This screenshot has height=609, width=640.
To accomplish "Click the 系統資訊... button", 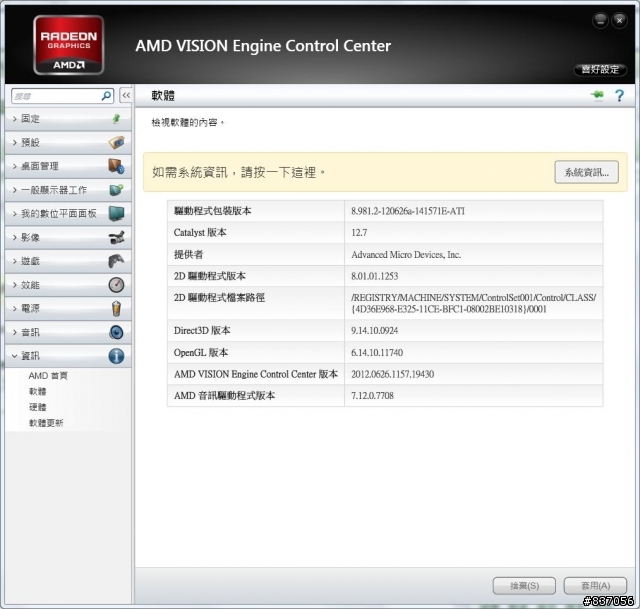I will coord(587,172).
